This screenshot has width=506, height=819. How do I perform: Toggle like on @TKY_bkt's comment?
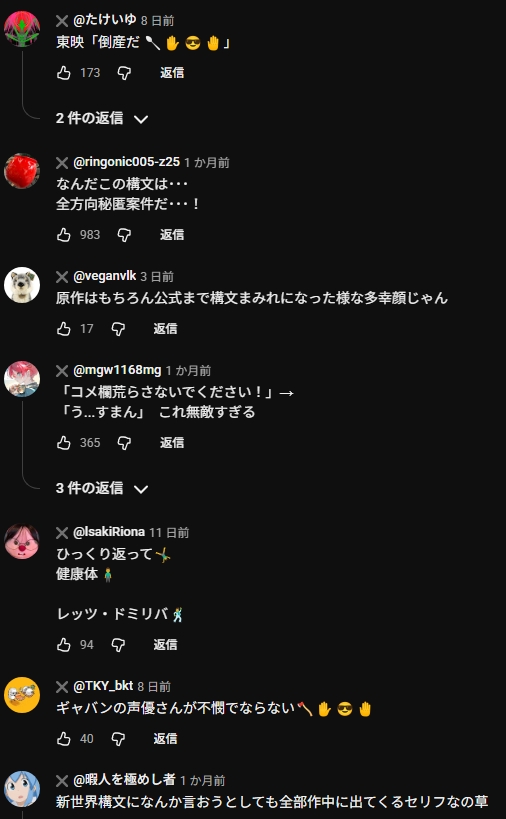click(64, 739)
